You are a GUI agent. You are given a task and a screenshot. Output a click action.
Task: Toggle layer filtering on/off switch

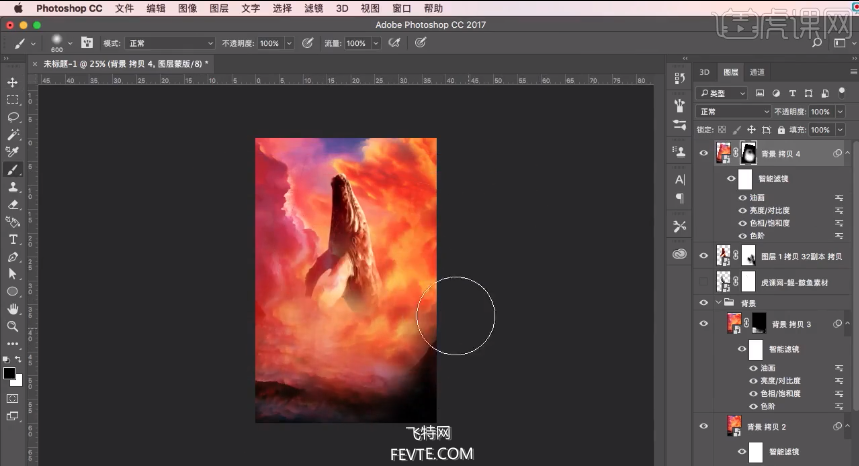pos(842,92)
